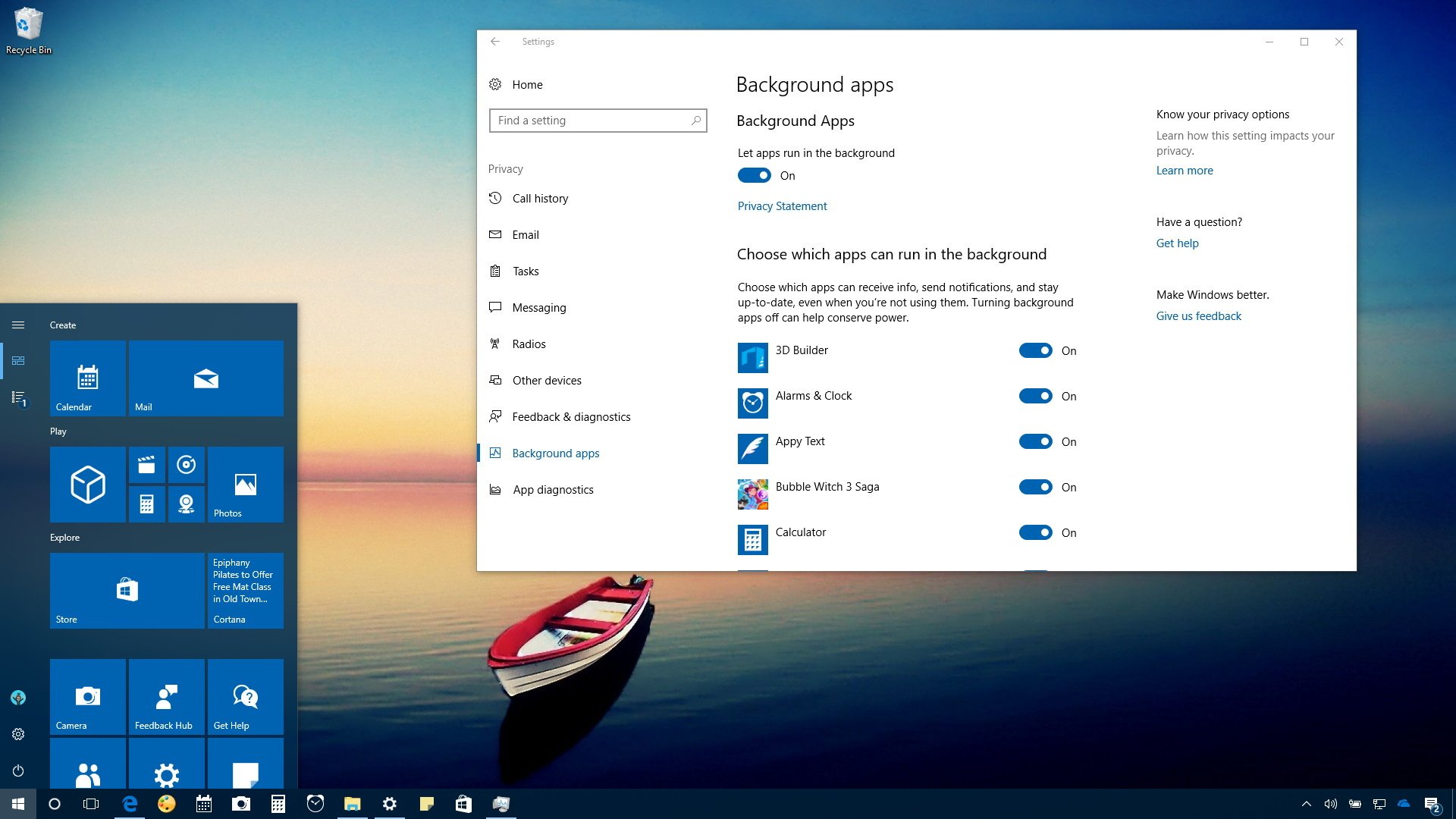Expand the Find a setting search field
Viewport: 1456px width, 819px height.
pyautogui.click(x=599, y=120)
